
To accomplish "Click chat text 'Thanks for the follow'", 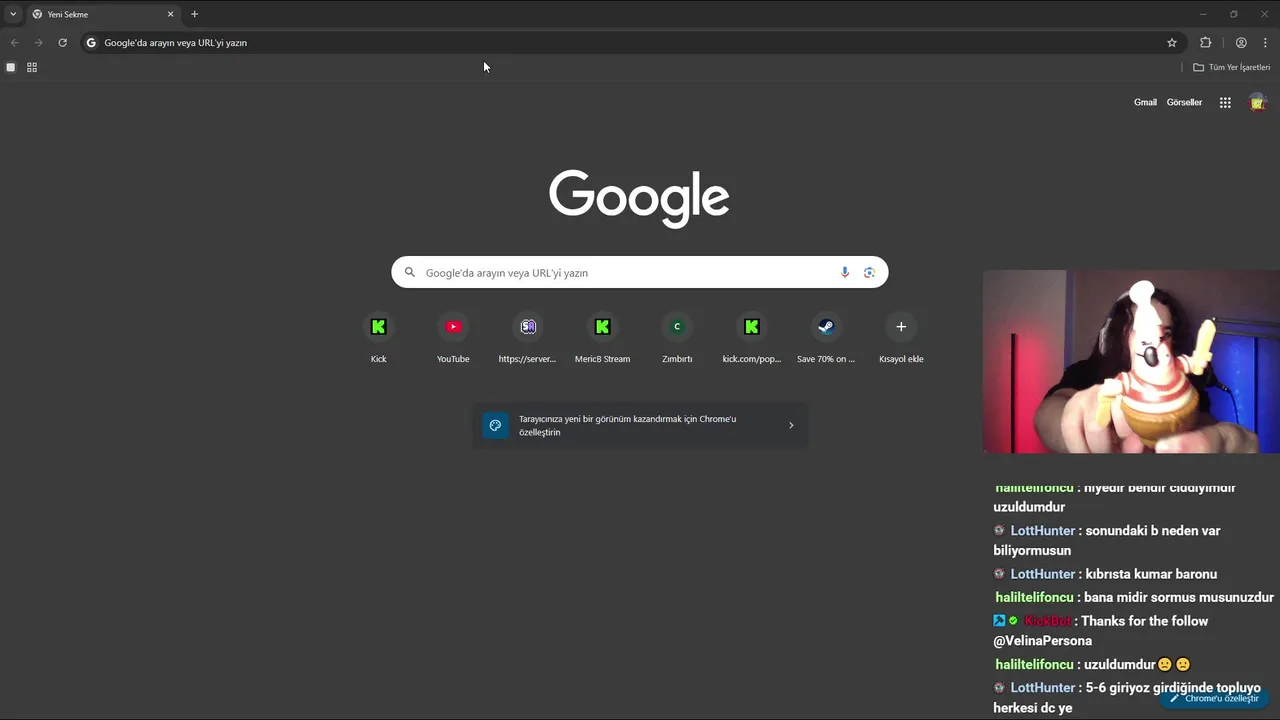I will pyautogui.click(x=1145, y=621).
